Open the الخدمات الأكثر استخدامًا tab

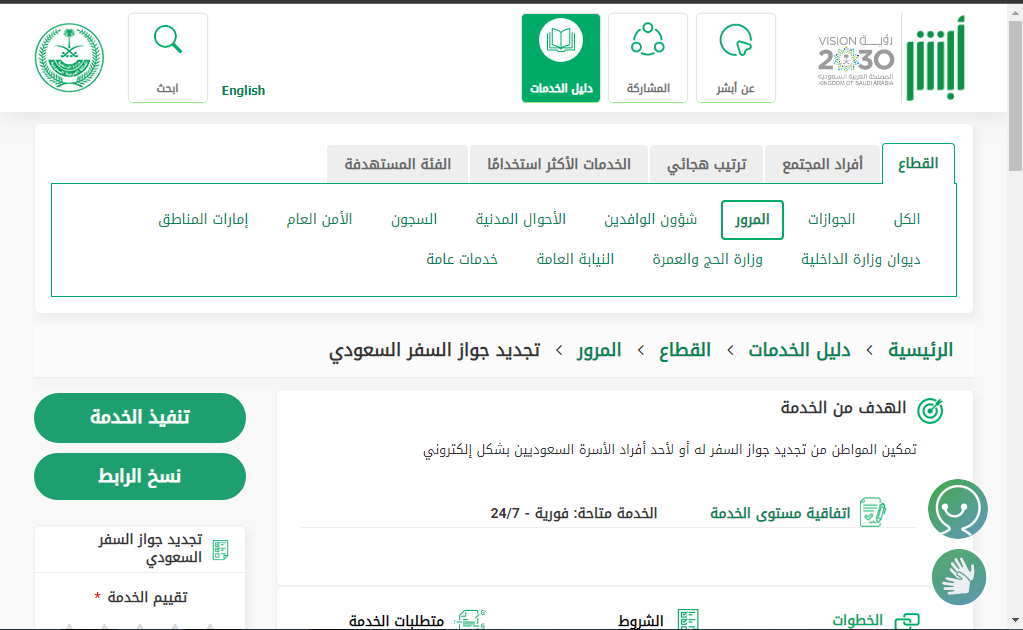(x=559, y=164)
